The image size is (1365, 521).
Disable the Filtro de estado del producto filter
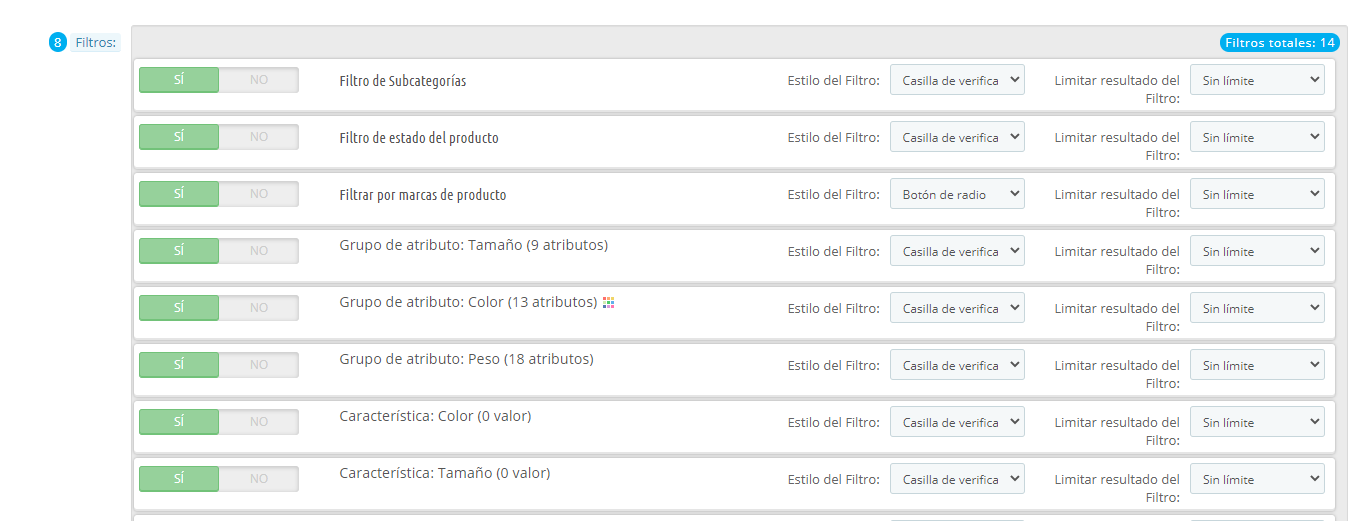coord(259,137)
